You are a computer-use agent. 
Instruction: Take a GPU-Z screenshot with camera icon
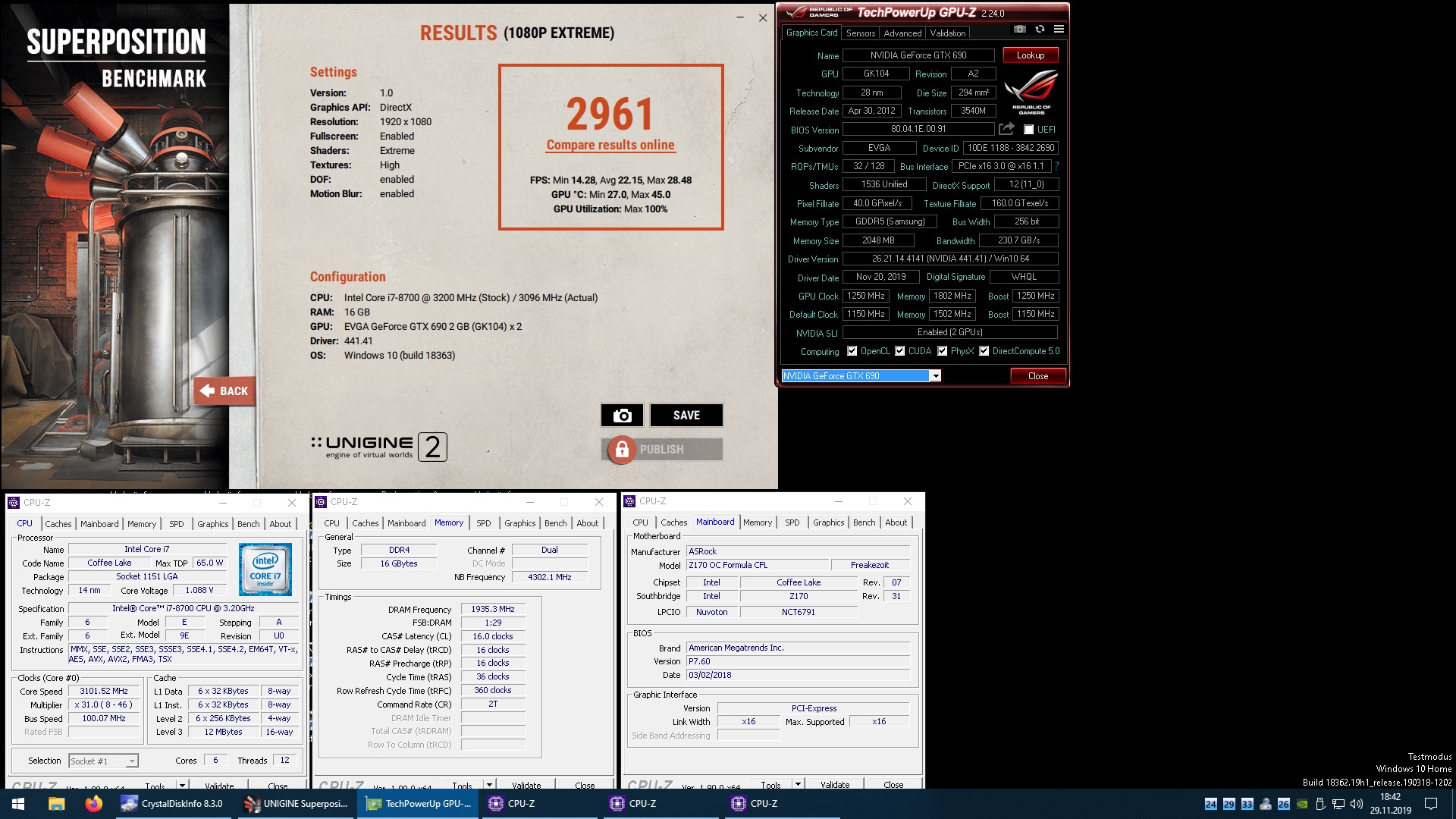[1019, 30]
